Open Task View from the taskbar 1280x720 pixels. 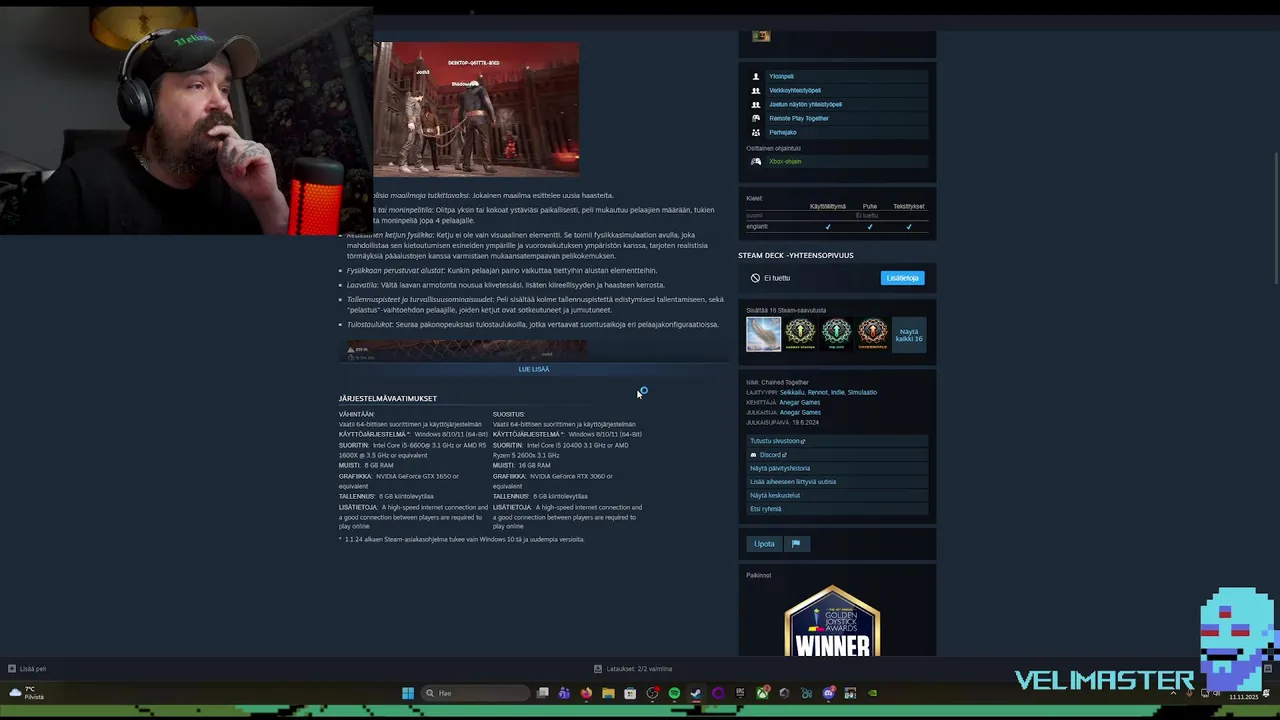point(542,693)
